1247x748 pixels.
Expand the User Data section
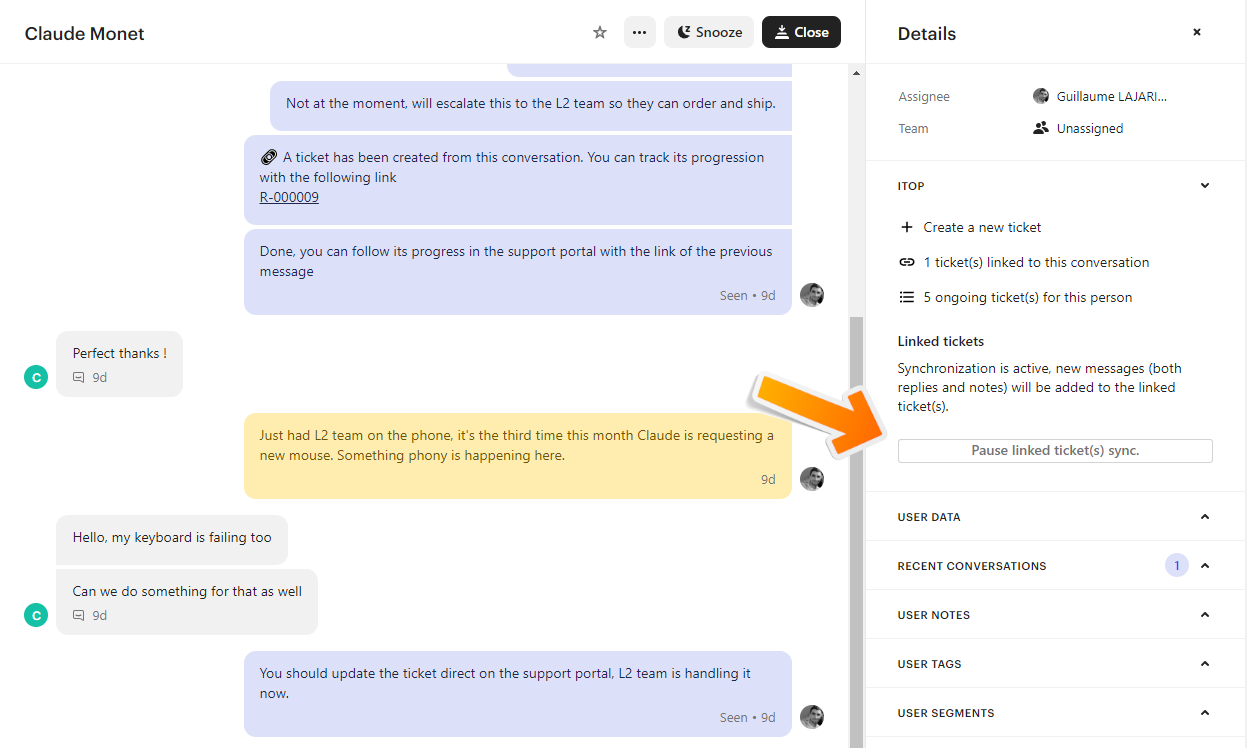[1205, 517]
